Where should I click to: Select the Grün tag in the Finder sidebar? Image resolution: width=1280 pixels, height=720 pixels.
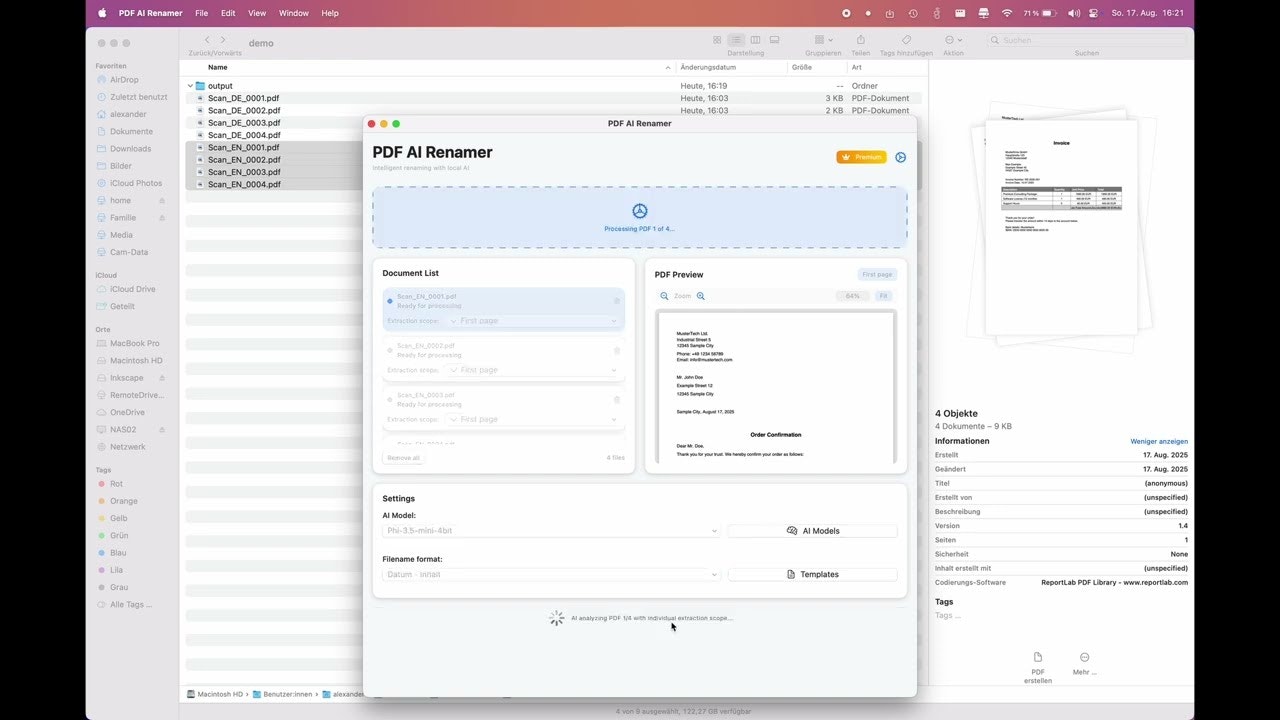[118, 536]
